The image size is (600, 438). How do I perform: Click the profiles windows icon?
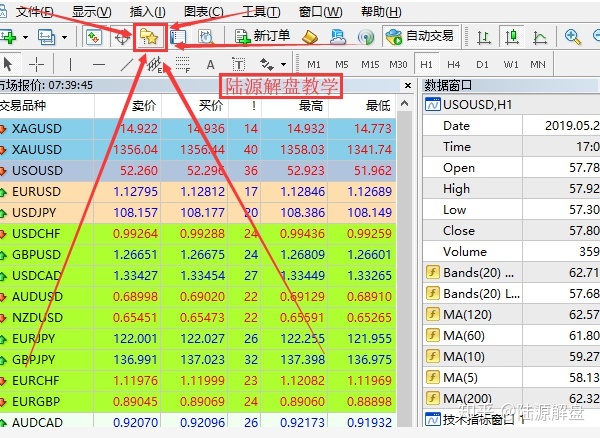click(x=46, y=37)
